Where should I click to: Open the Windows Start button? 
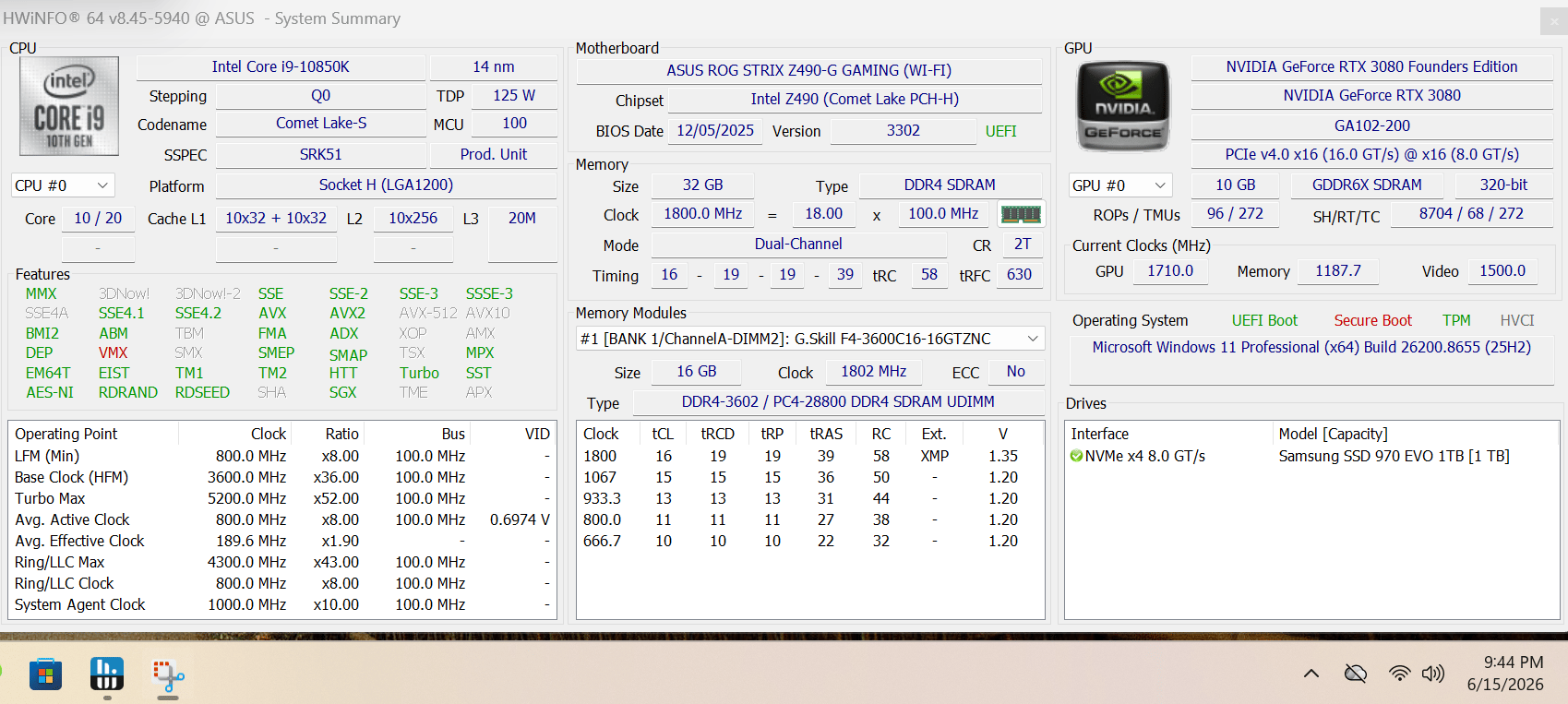(45, 674)
